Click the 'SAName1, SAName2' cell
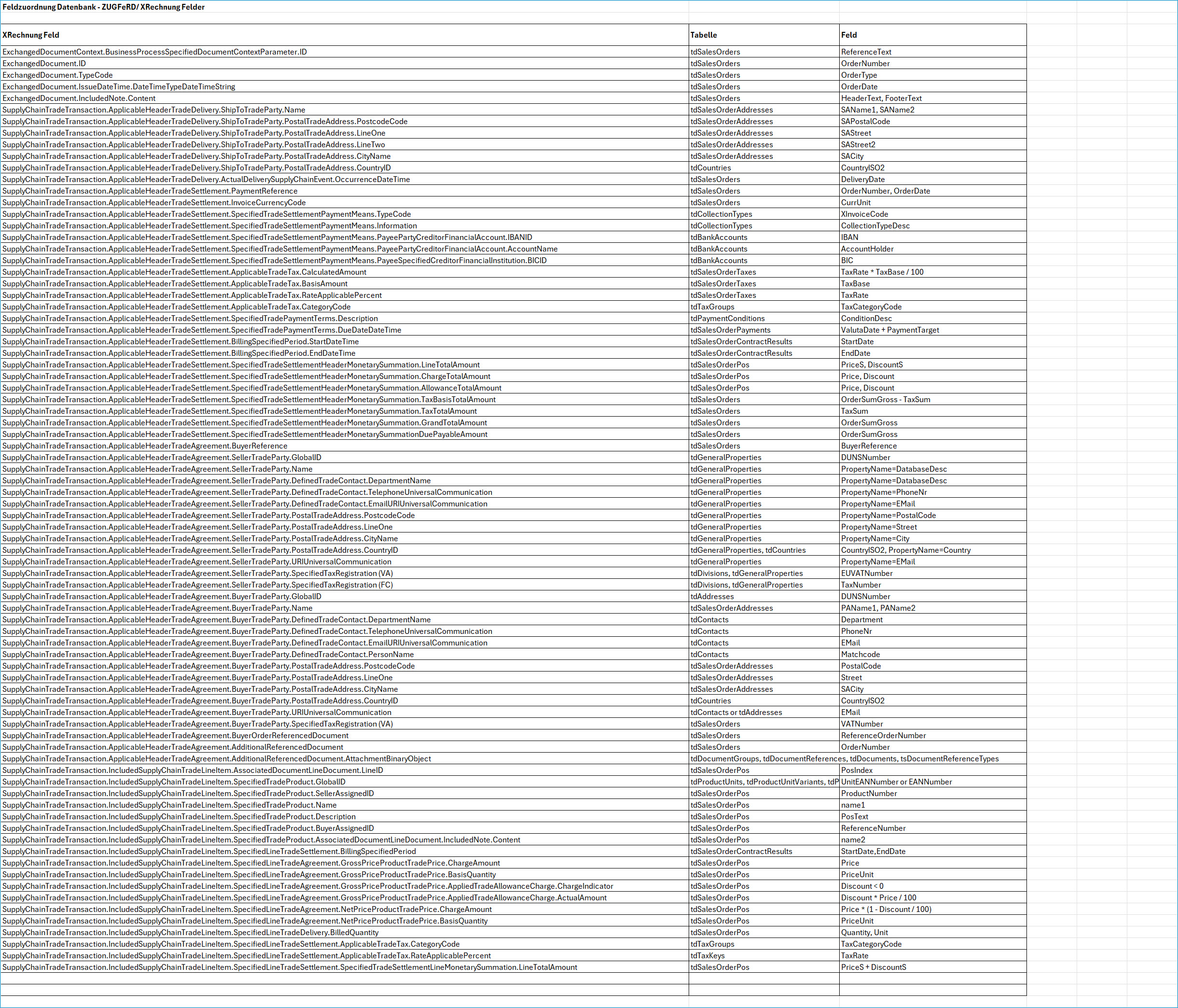The image size is (1178, 1008). click(x=932, y=110)
